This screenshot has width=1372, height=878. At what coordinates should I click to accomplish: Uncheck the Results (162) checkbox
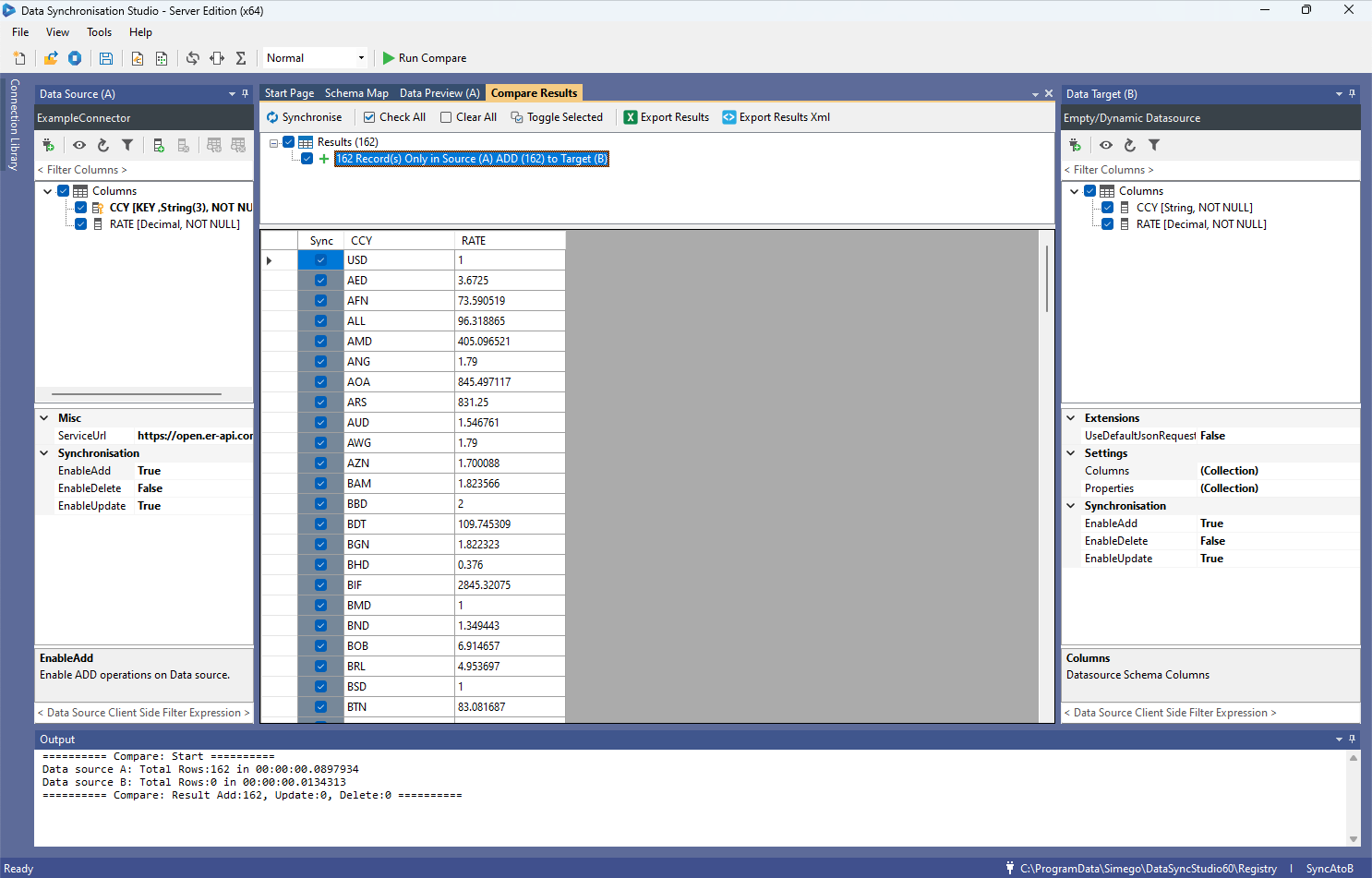pos(289,141)
